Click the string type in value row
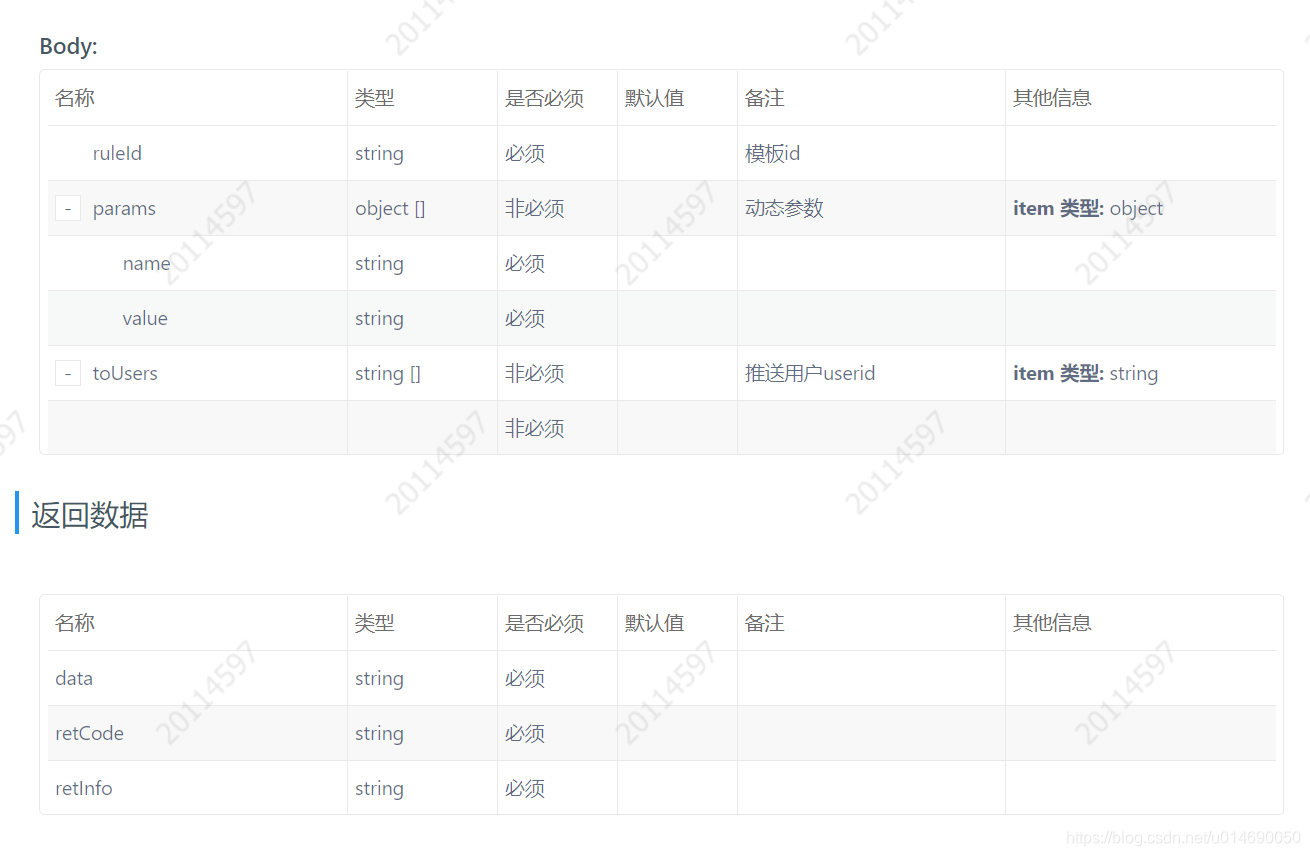 pyautogui.click(x=379, y=318)
